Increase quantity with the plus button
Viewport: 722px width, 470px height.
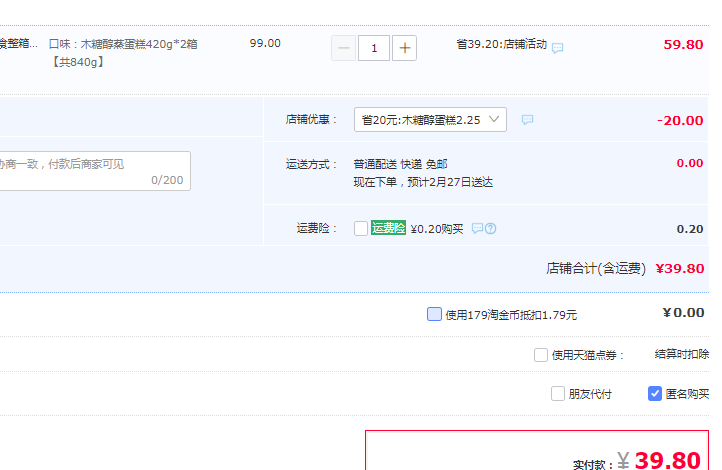[x=404, y=48]
